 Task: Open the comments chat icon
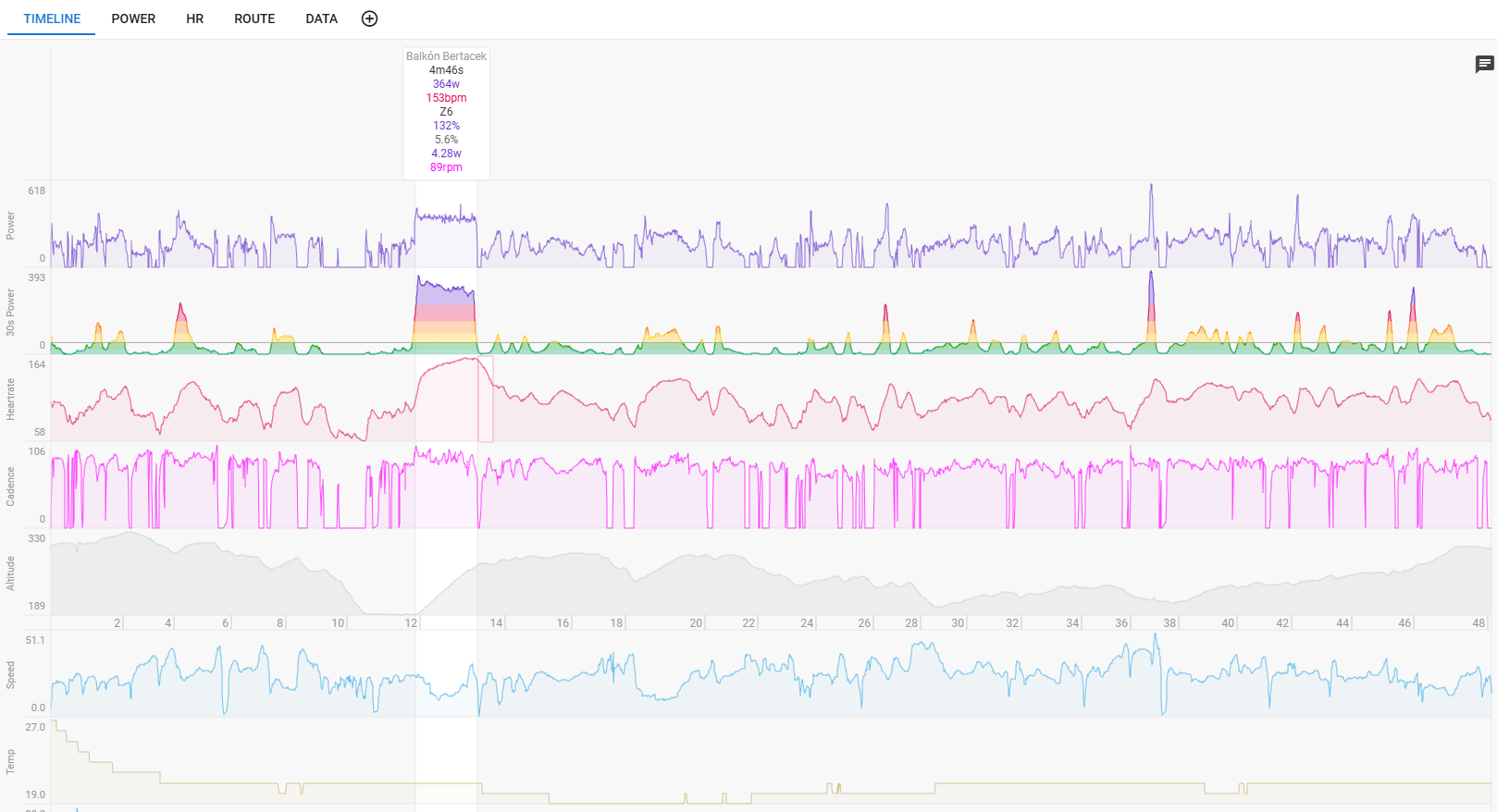click(1484, 64)
